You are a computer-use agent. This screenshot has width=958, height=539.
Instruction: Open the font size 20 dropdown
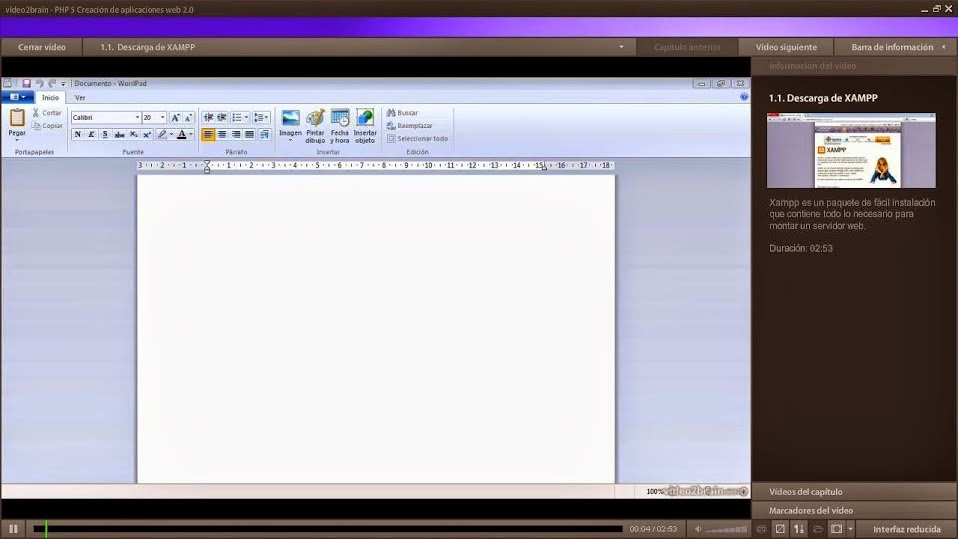pyautogui.click(x=163, y=117)
